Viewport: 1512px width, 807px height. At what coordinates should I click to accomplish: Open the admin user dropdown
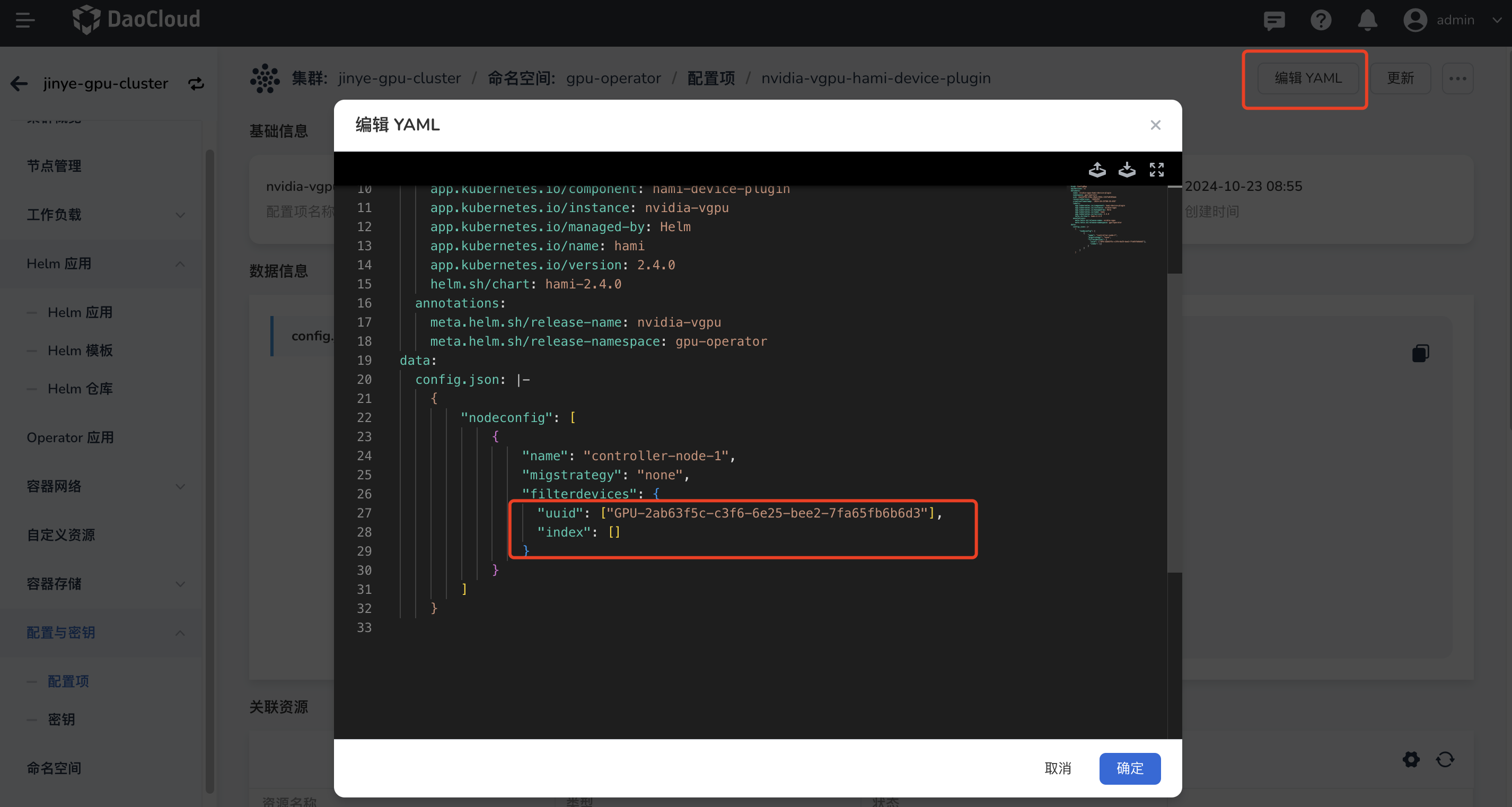click(1455, 21)
